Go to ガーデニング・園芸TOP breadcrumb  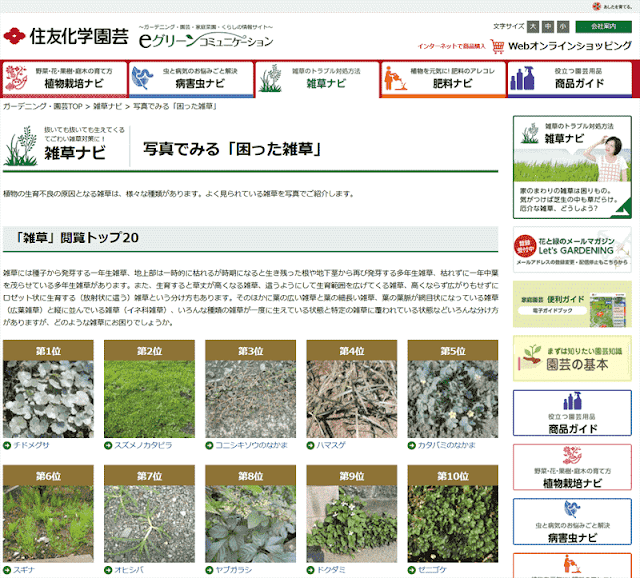point(43,107)
